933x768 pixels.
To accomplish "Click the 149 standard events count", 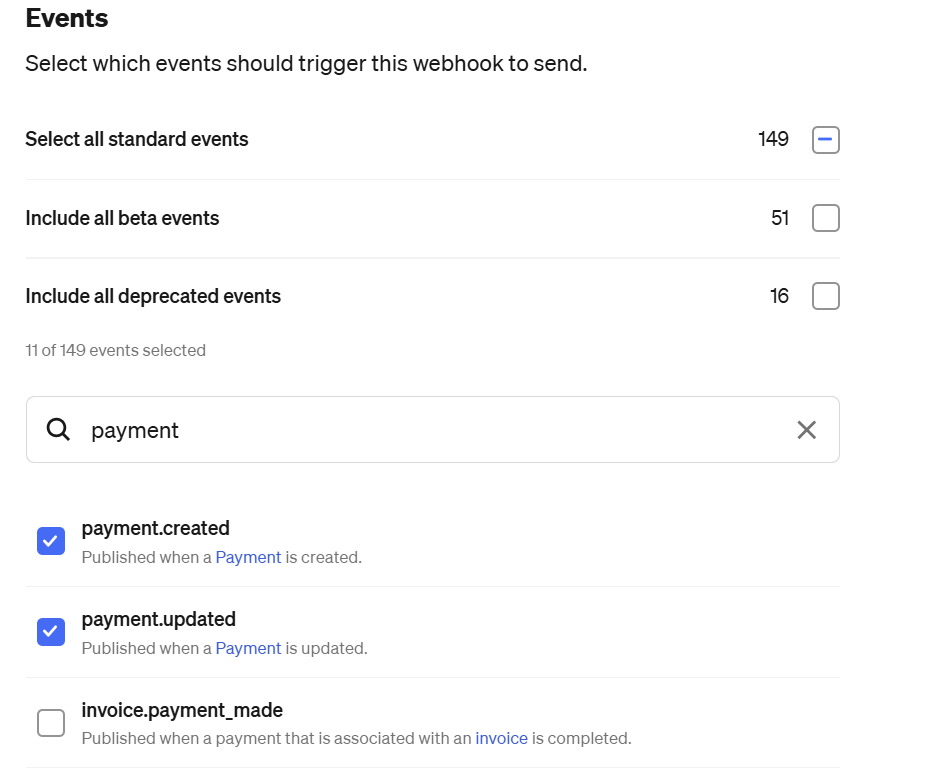I will pos(773,139).
